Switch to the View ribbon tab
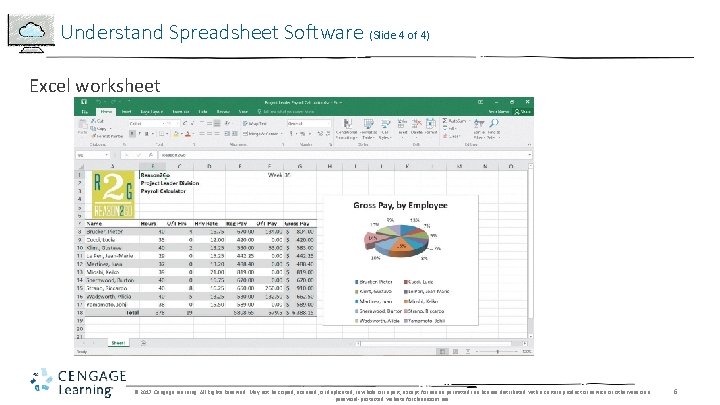 point(243,112)
